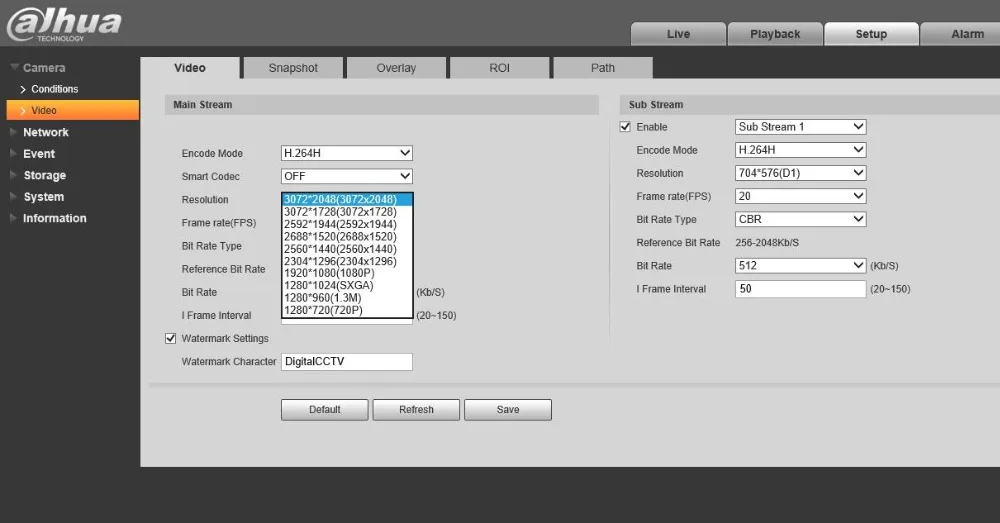Open the Sub Stream 1 dropdown
The height and width of the screenshot is (523, 1000).
click(800, 127)
